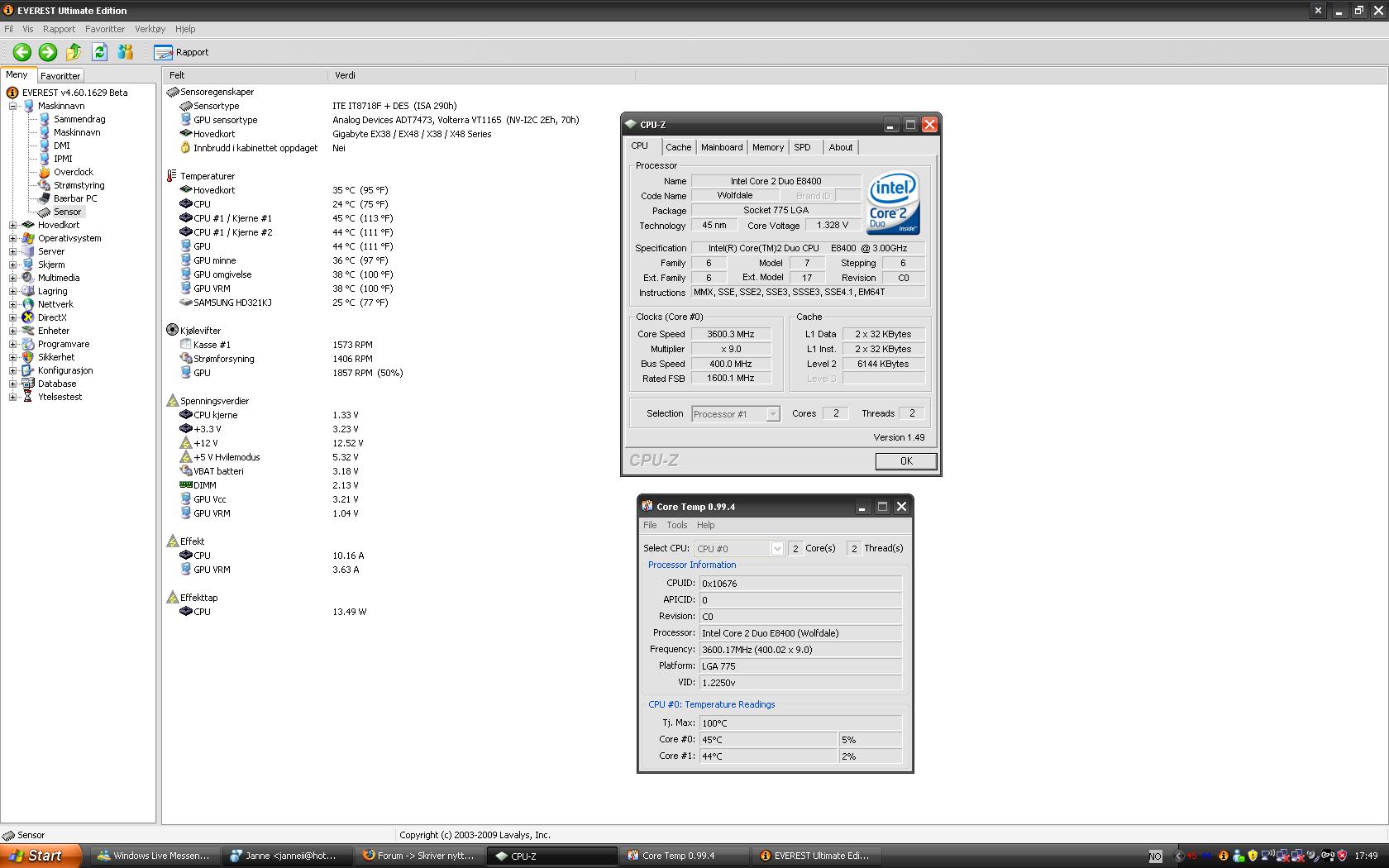
Task: Open the Forum Firefox taskbar item
Action: 419,856
